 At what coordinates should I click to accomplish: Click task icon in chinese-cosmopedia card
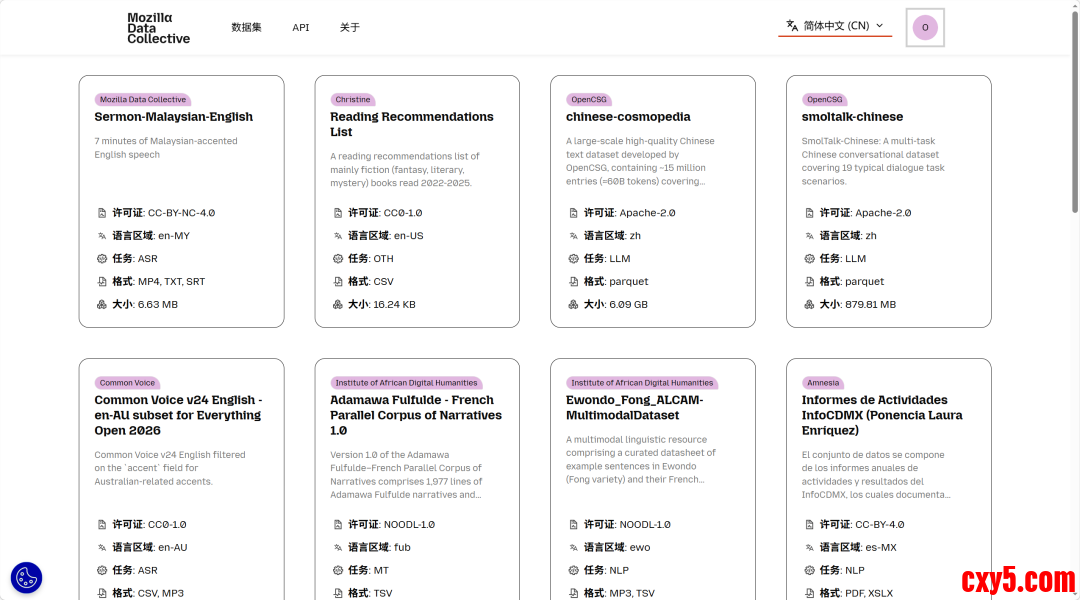[x=574, y=259]
